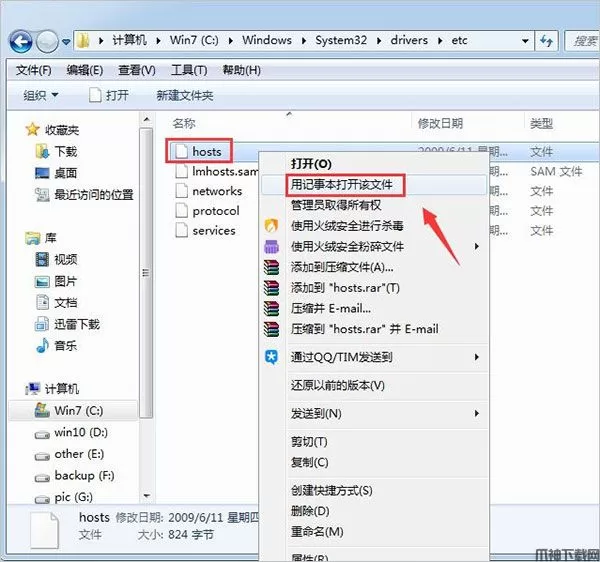Image resolution: width=600 pixels, height=562 pixels.
Task: Click the refresh button beside the address bar
Action: [x=547, y=41]
